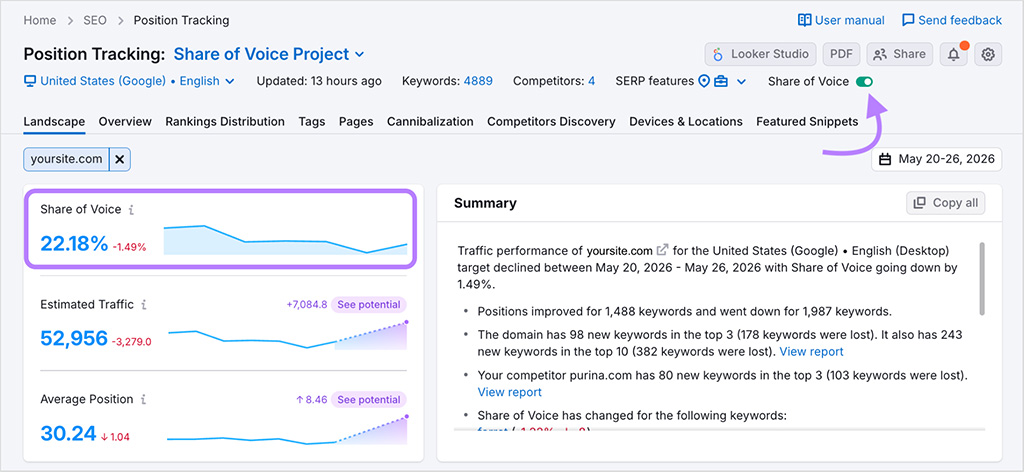The height and width of the screenshot is (472, 1024).
Task: Click the 22.18% Share of Voice value
Action: [x=74, y=244]
